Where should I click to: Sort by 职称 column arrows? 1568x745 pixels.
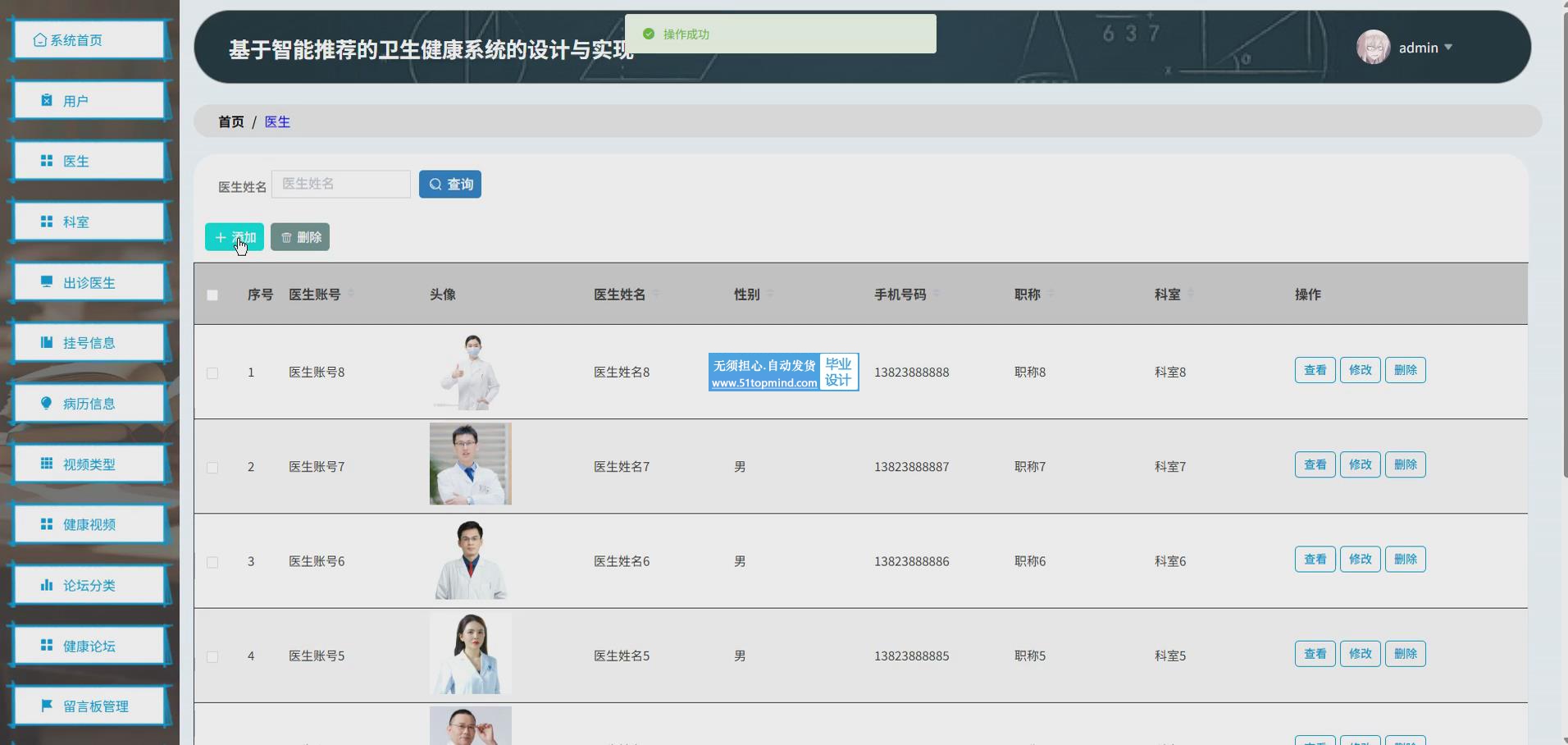[1051, 294]
